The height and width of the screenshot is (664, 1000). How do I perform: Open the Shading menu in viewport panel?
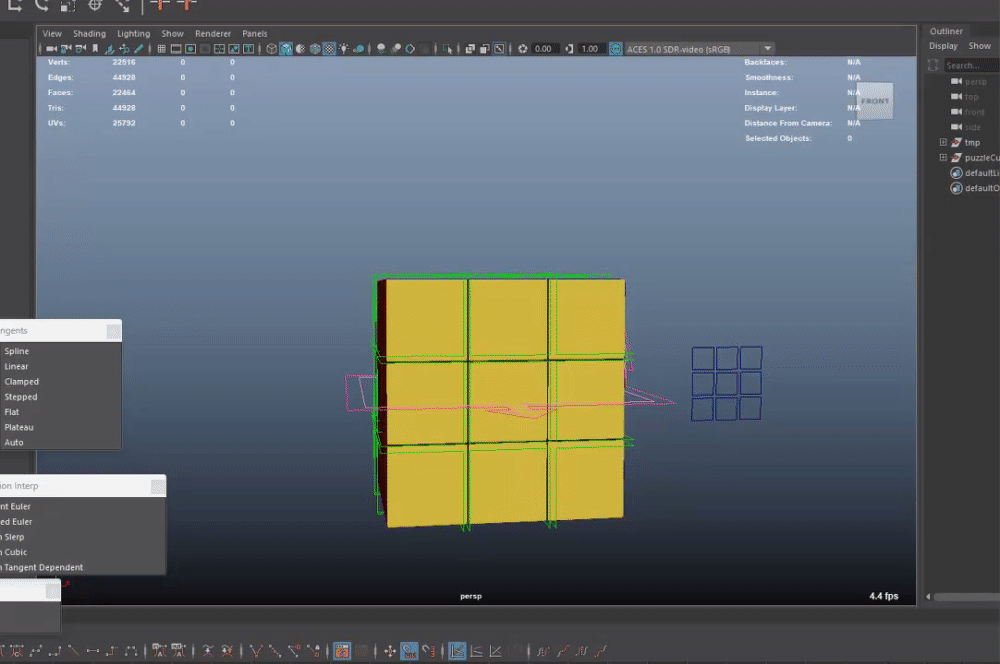[89, 33]
